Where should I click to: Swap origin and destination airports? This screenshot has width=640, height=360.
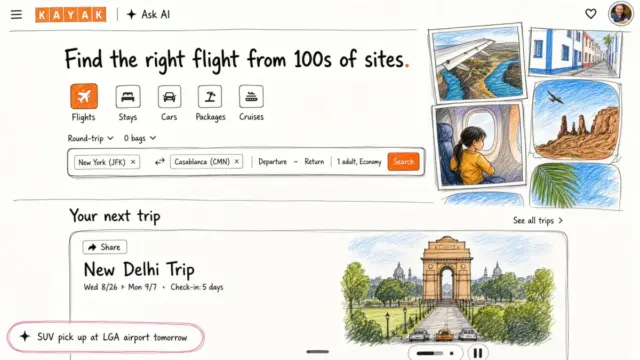160,162
